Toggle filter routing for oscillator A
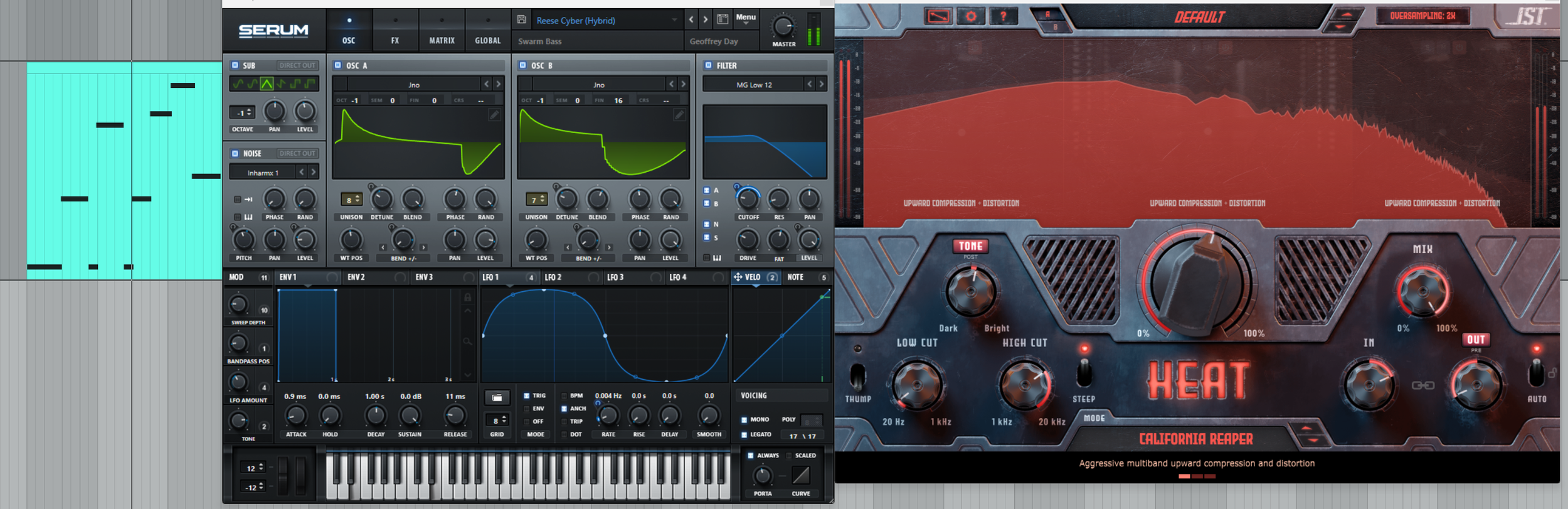This screenshot has height=509, width=1568. coord(707,190)
